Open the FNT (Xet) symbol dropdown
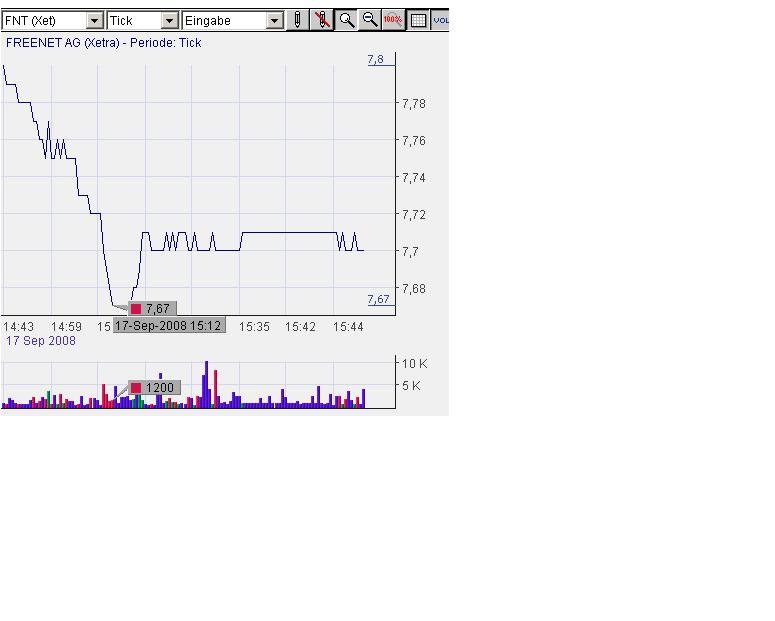The height and width of the screenshot is (621, 775). [x=94, y=21]
